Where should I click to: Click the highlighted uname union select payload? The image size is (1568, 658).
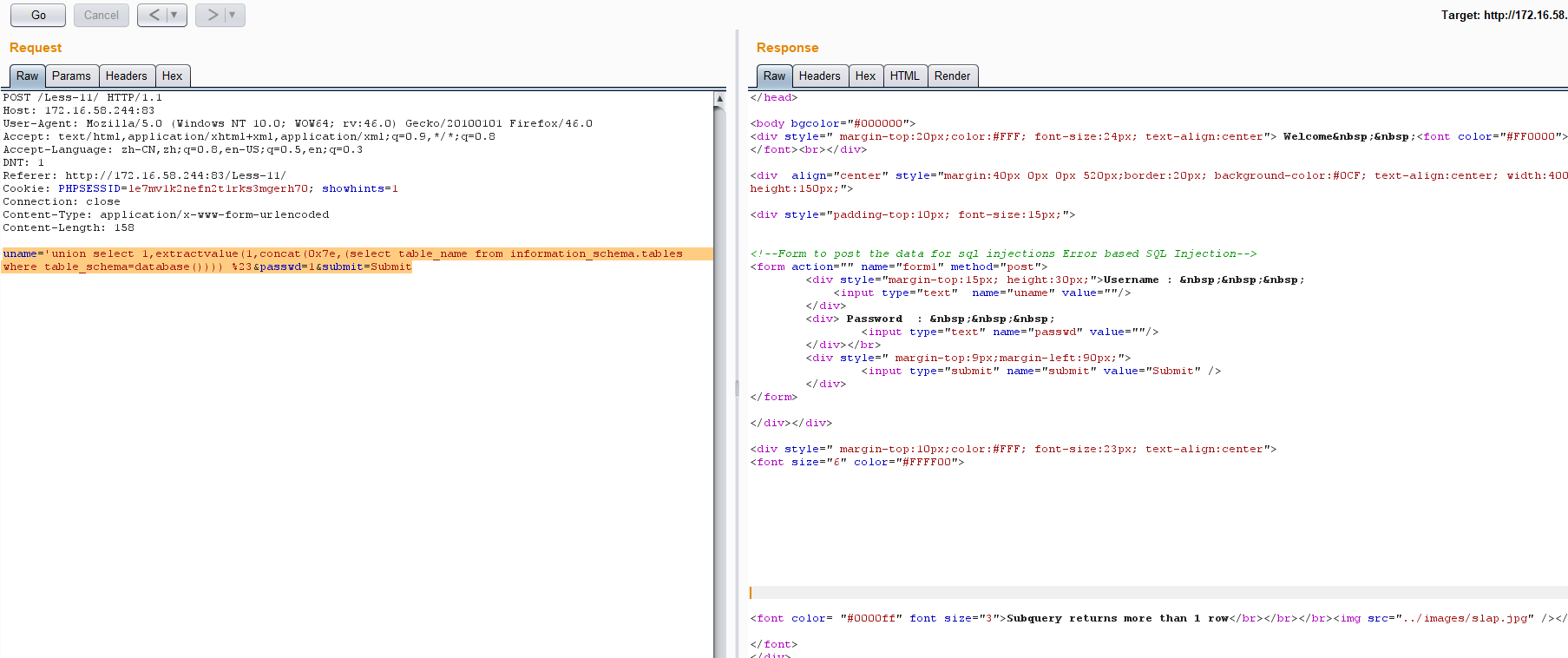343,253
